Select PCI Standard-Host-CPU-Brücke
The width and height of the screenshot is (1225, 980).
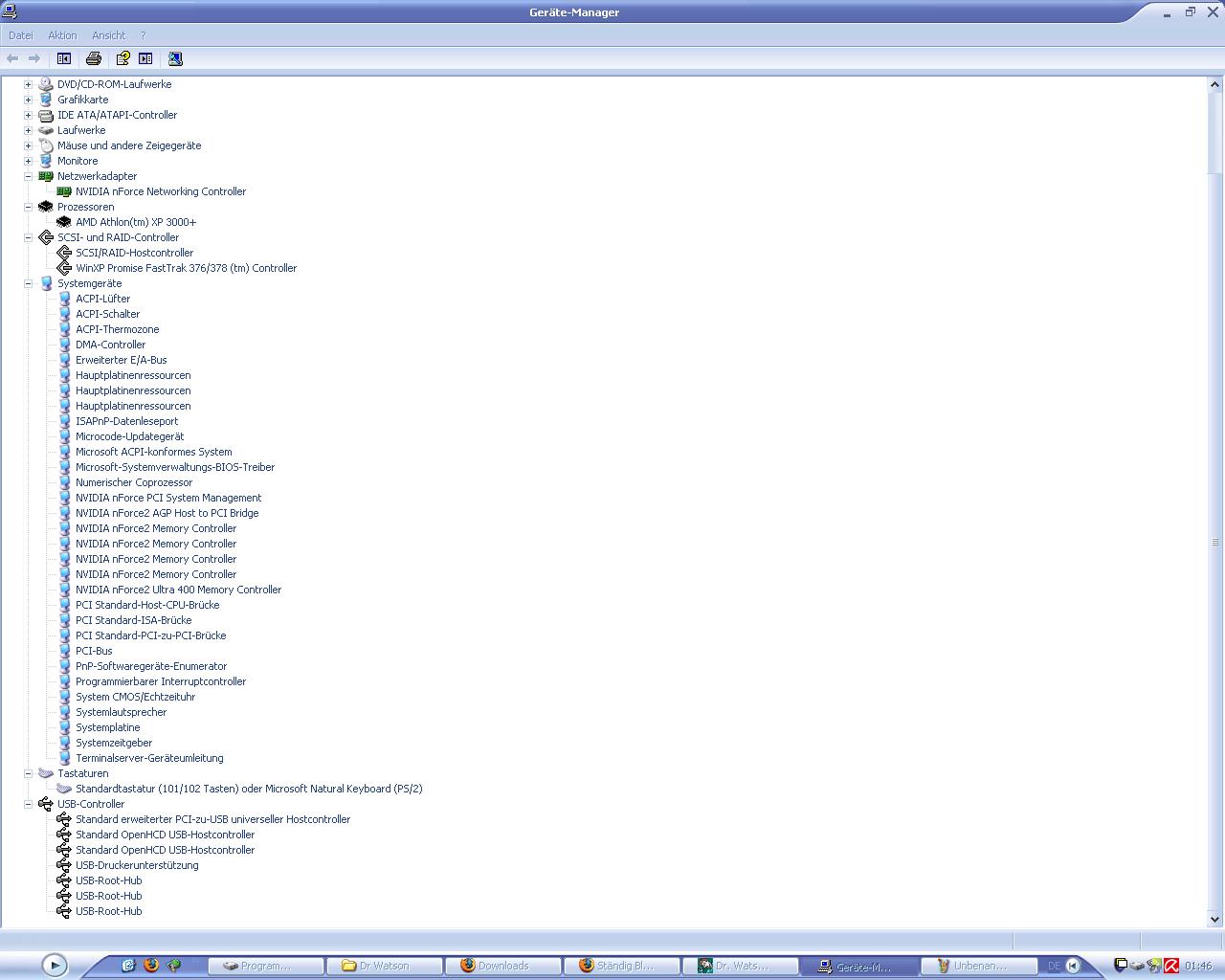(147, 605)
